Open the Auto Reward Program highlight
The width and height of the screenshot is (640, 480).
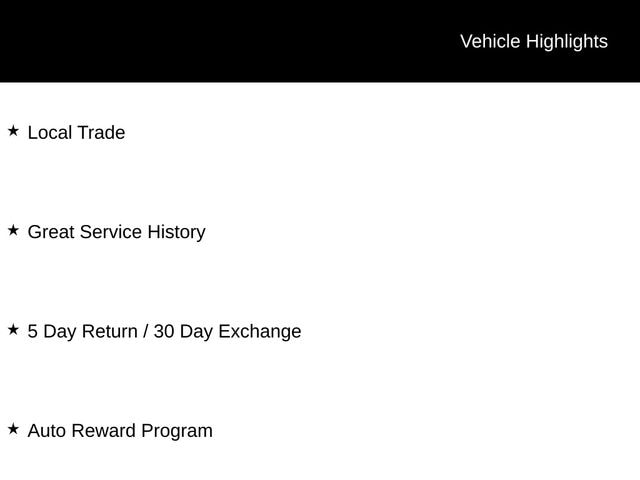pos(120,431)
